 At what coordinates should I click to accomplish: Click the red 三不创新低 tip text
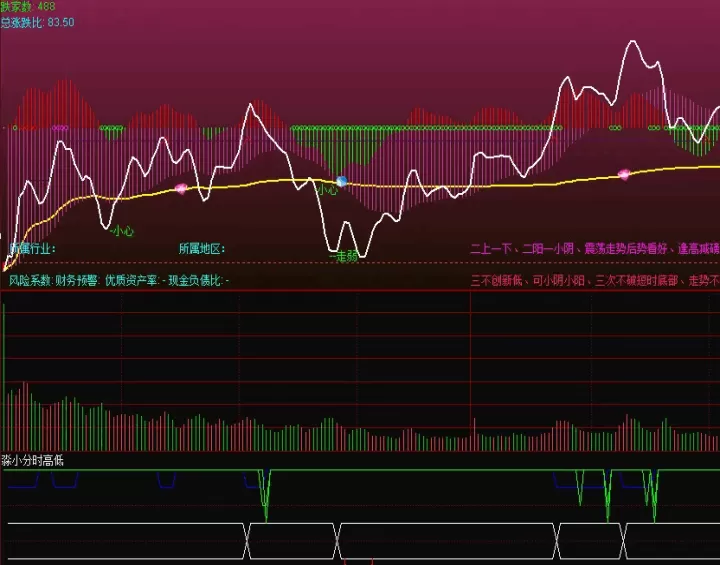pyautogui.click(x=595, y=280)
